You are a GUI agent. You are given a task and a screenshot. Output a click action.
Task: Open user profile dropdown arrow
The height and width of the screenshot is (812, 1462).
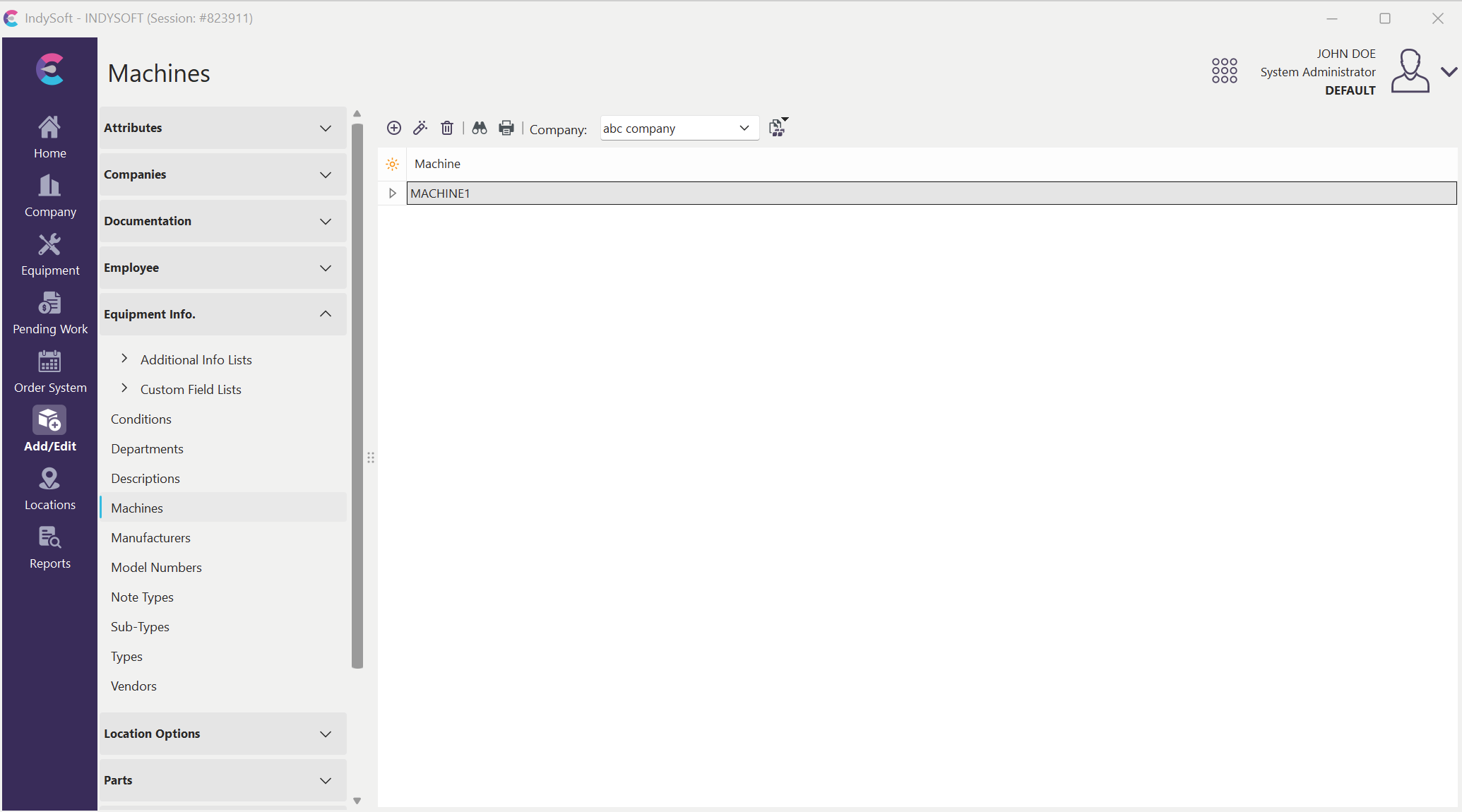(x=1449, y=72)
